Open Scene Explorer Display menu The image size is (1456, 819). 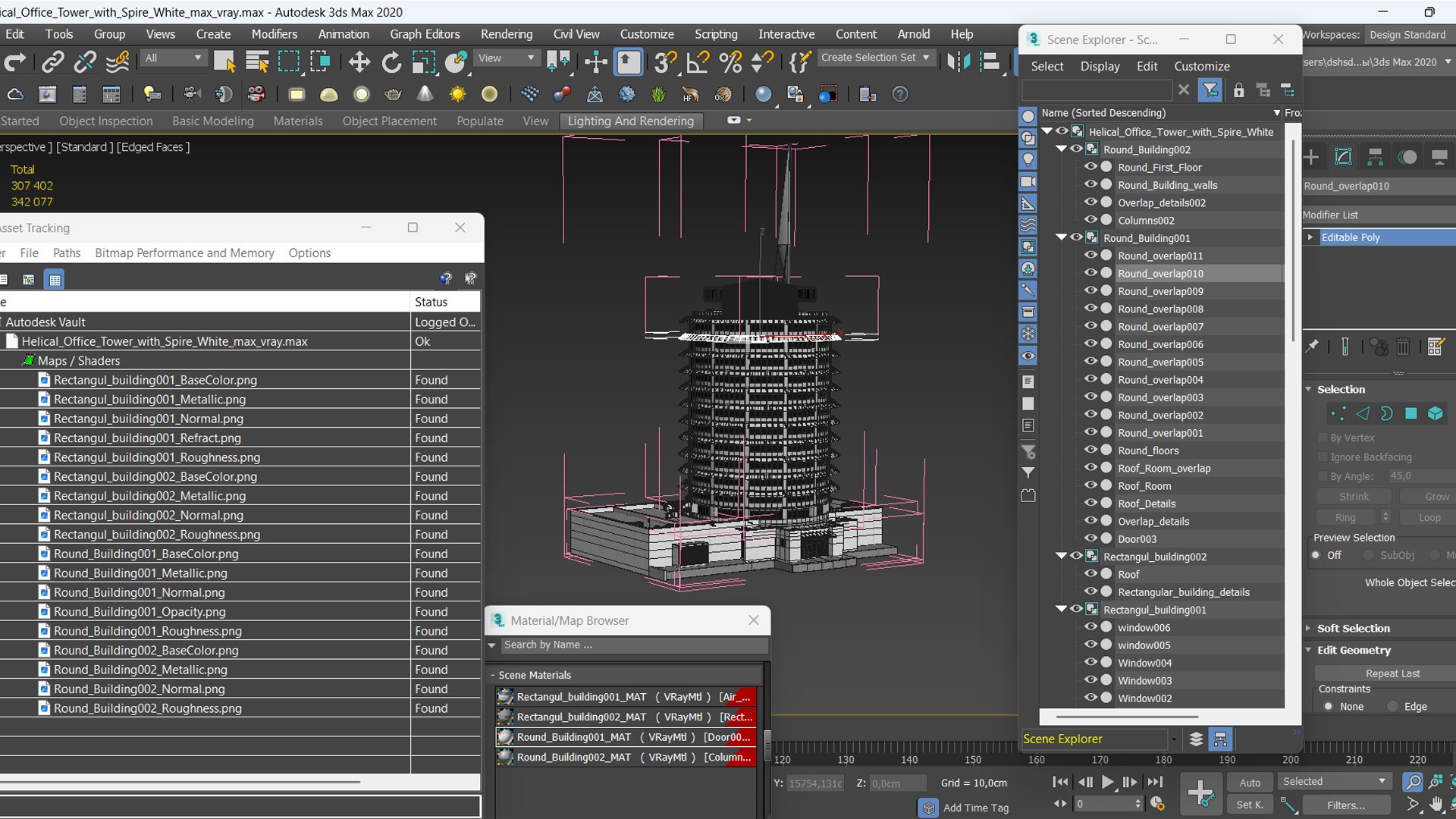click(x=1100, y=66)
